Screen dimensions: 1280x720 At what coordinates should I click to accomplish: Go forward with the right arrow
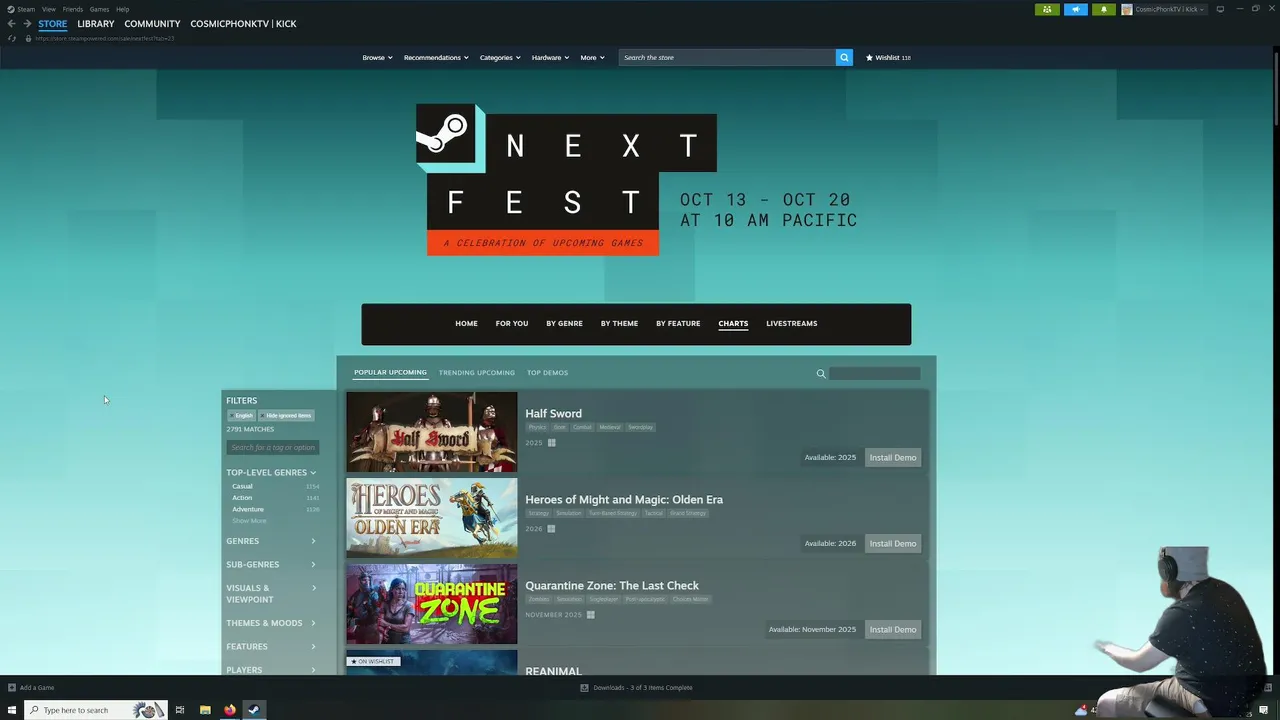(x=27, y=23)
